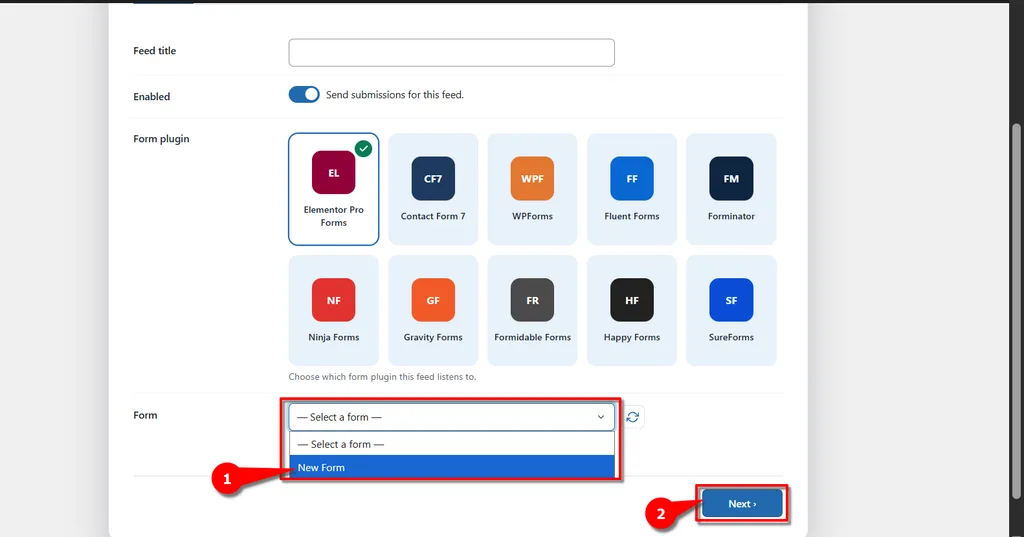
Task: Choose the Contact Form 7 plugin
Action: click(433, 189)
